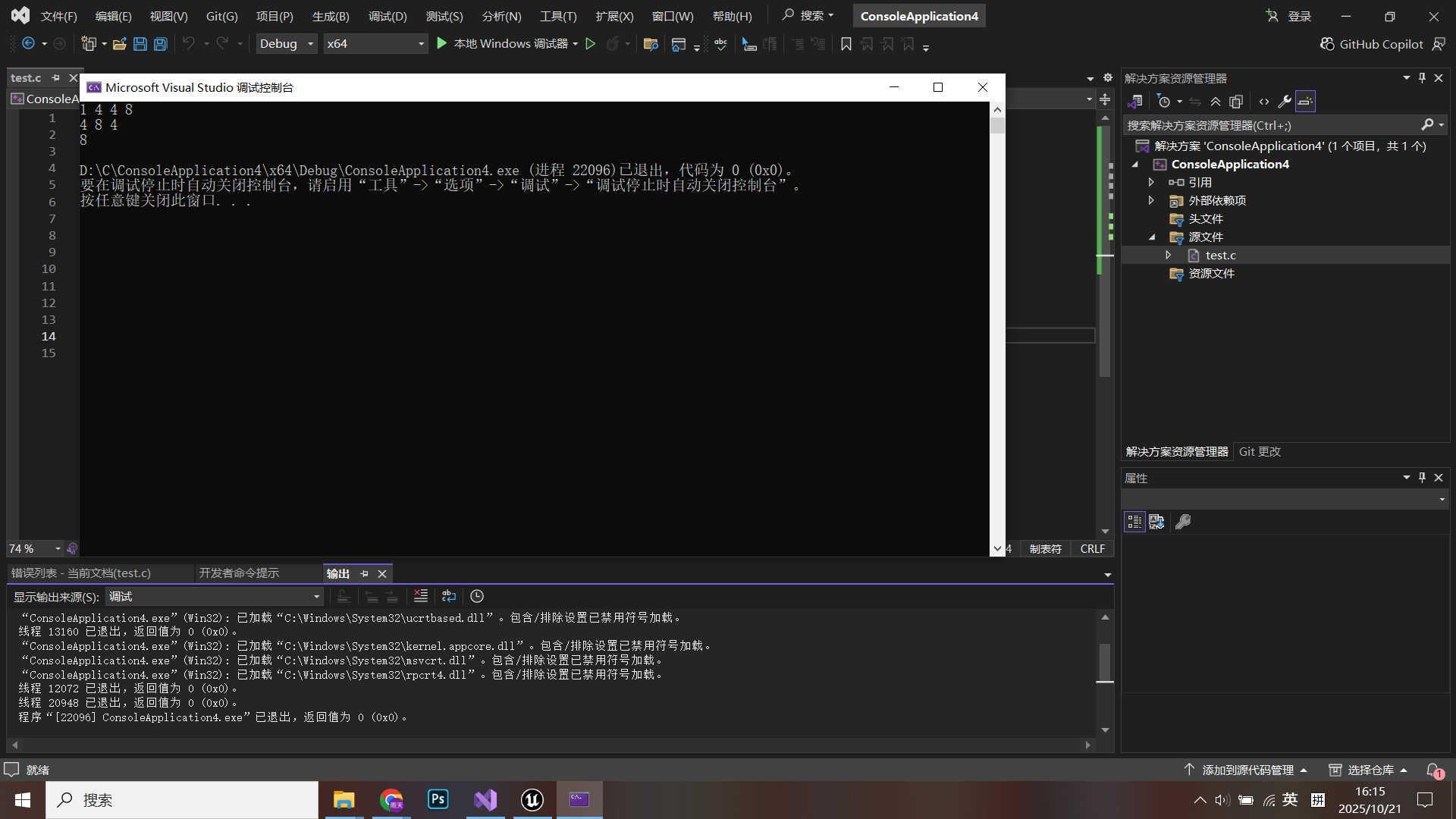Open the Properties wrench icon in Solution Explorer

pos(1284,101)
